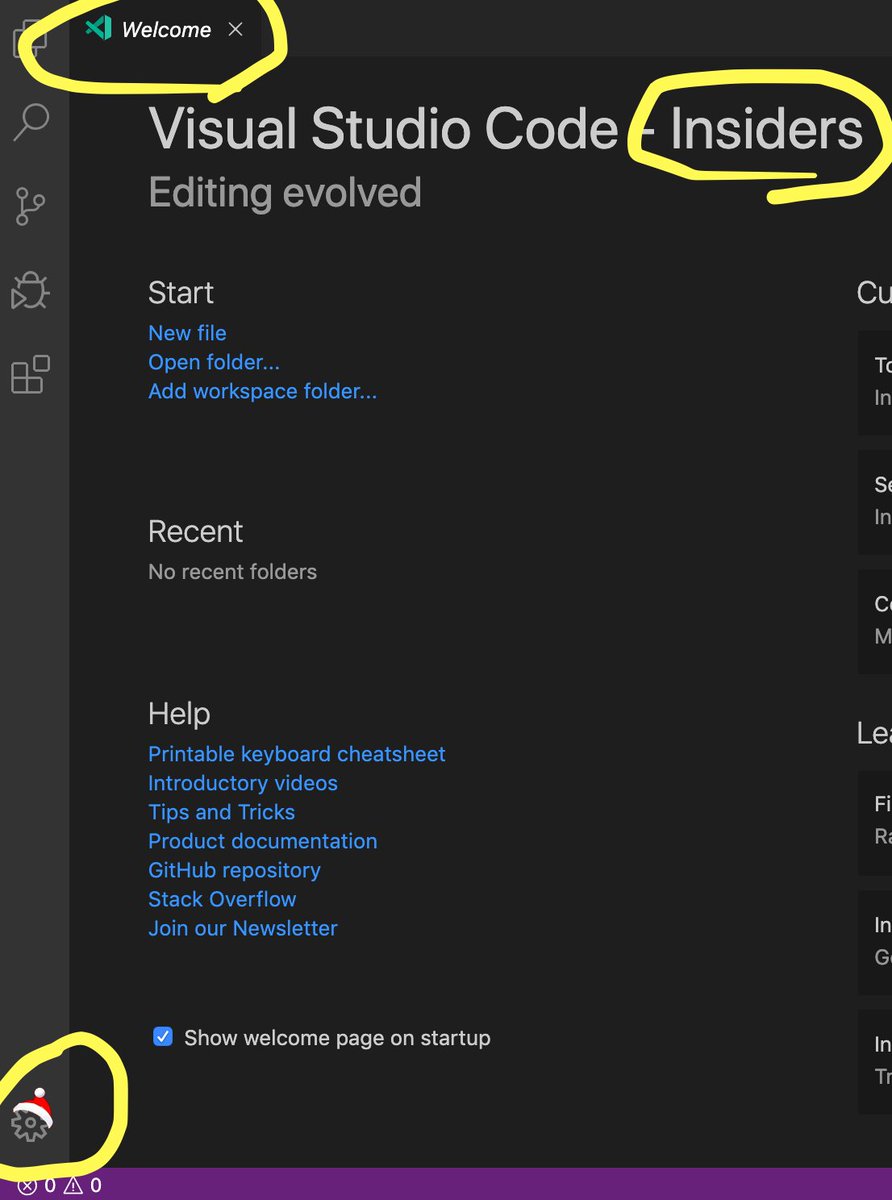The width and height of the screenshot is (892, 1200).
Task: Close the Welcome tab
Action: pyautogui.click(x=236, y=30)
